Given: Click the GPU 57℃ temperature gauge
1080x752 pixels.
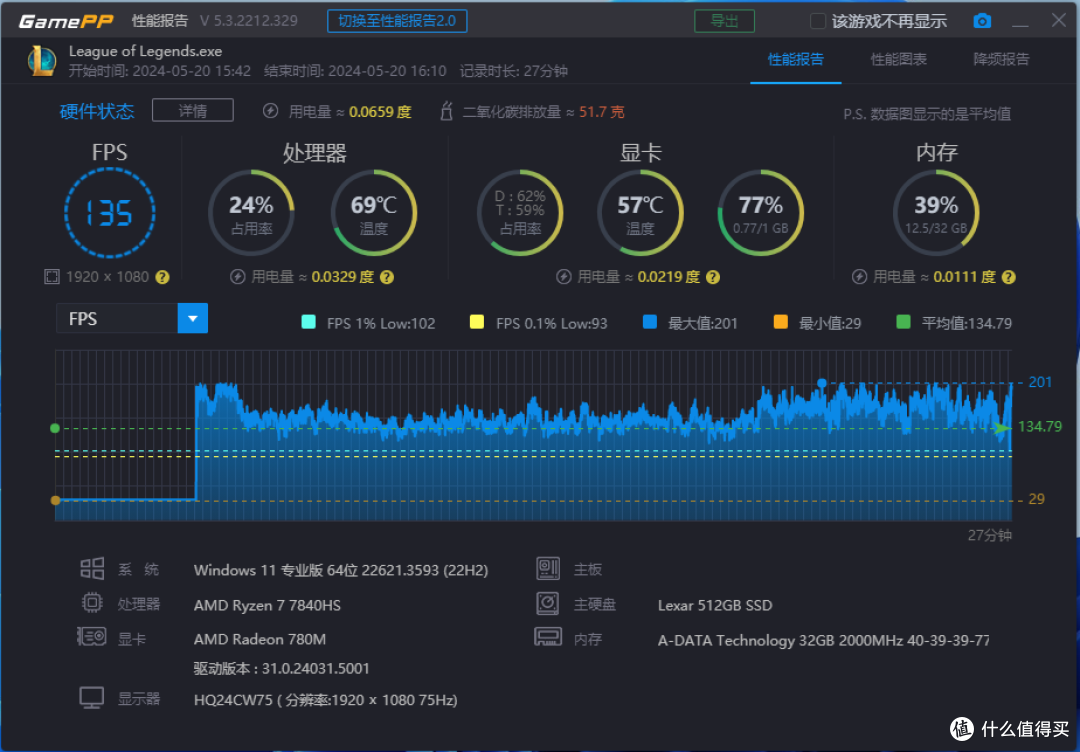Looking at the screenshot, I should tap(641, 213).
